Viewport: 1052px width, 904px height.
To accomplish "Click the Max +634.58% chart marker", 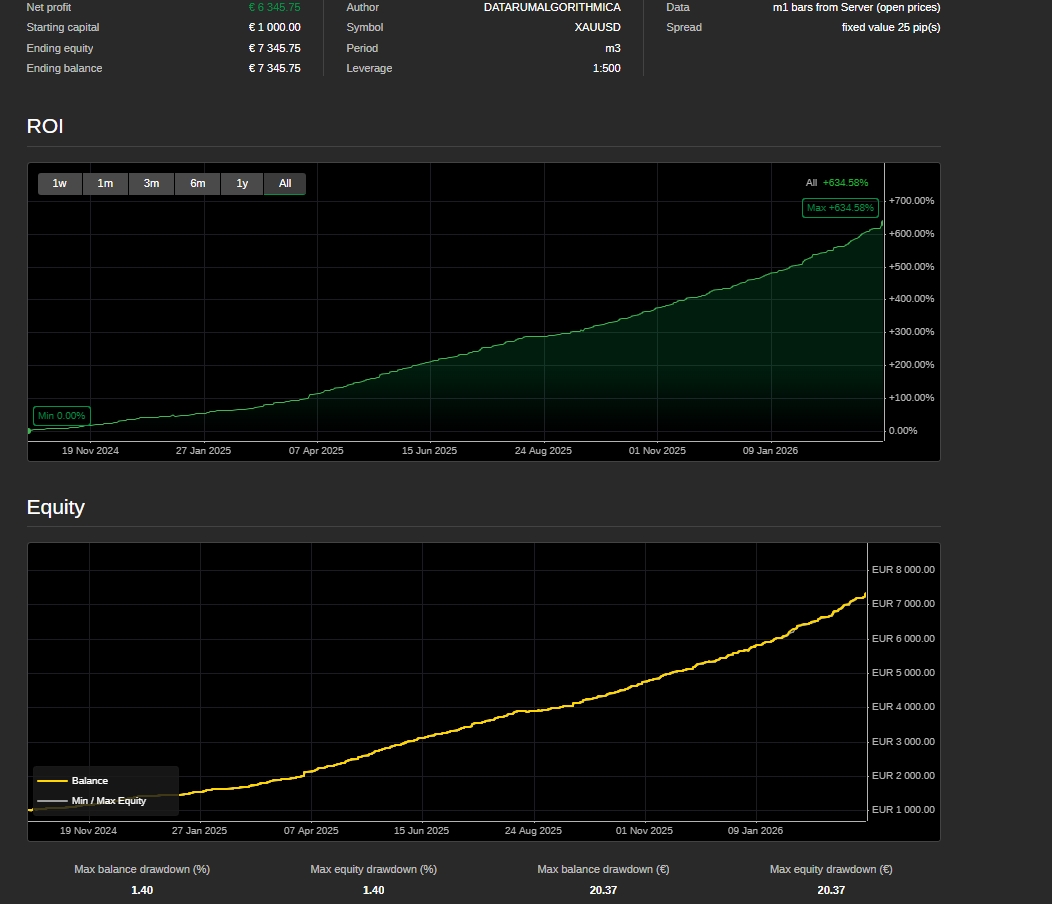I will 840,208.
